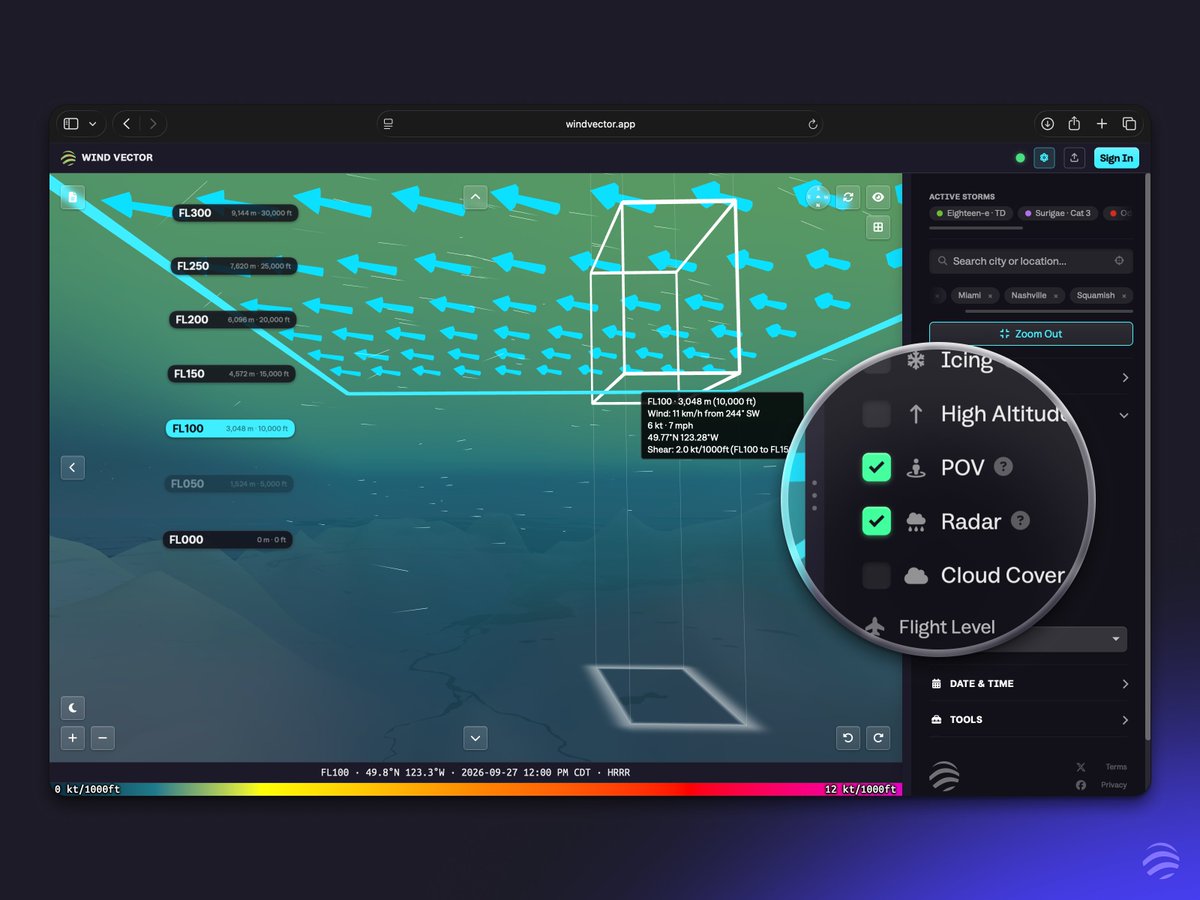Switch to night mode with the moon icon

point(73,707)
